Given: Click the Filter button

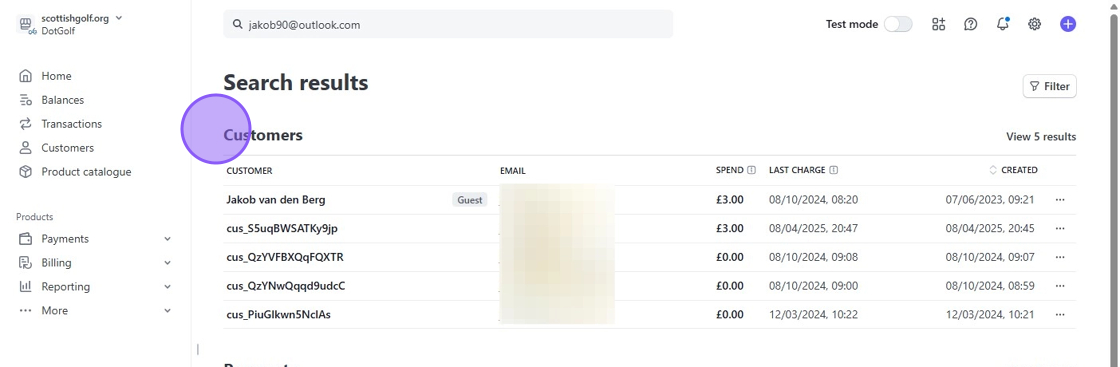Looking at the screenshot, I should click(1049, 86).
